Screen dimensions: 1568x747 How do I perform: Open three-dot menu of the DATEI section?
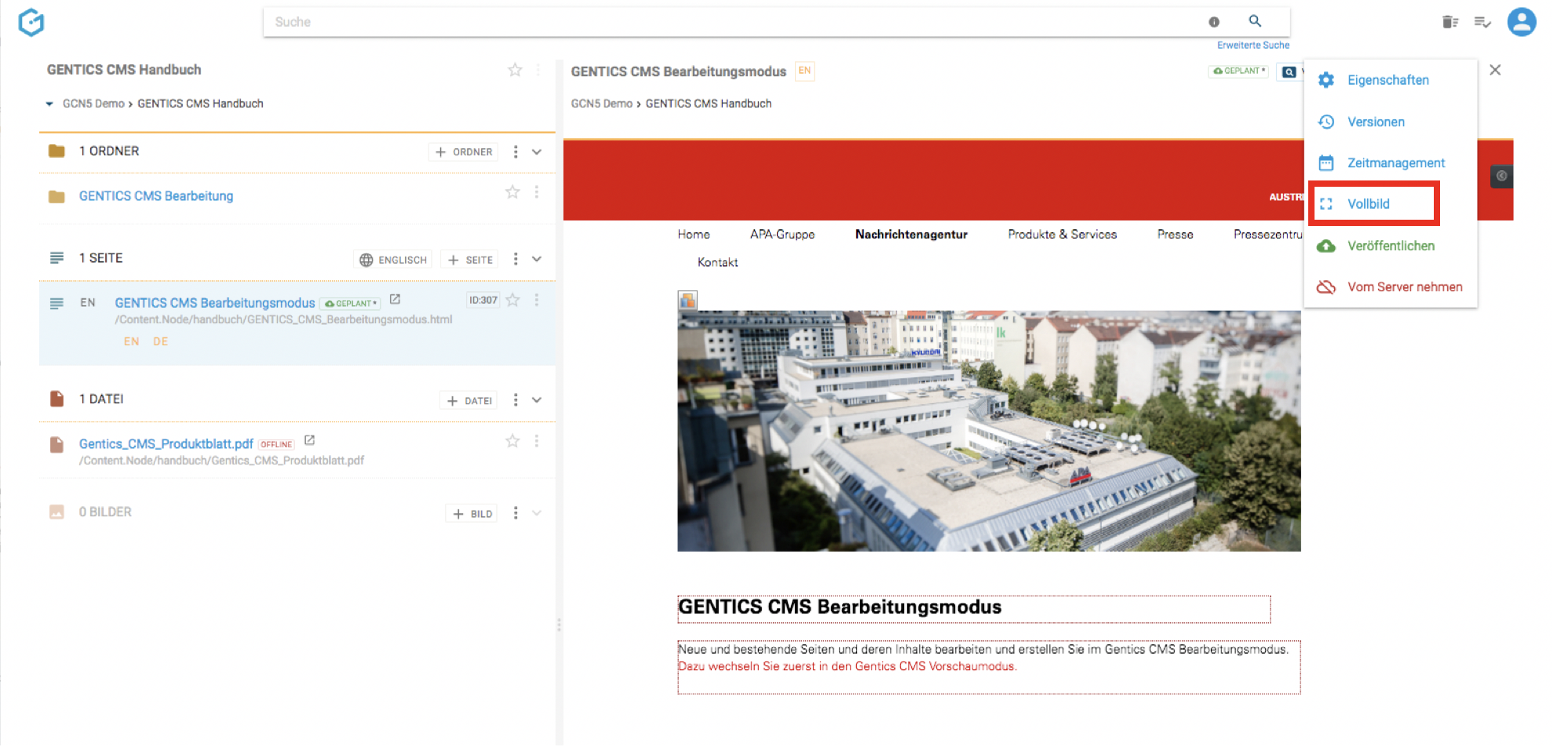pos(516,400)
